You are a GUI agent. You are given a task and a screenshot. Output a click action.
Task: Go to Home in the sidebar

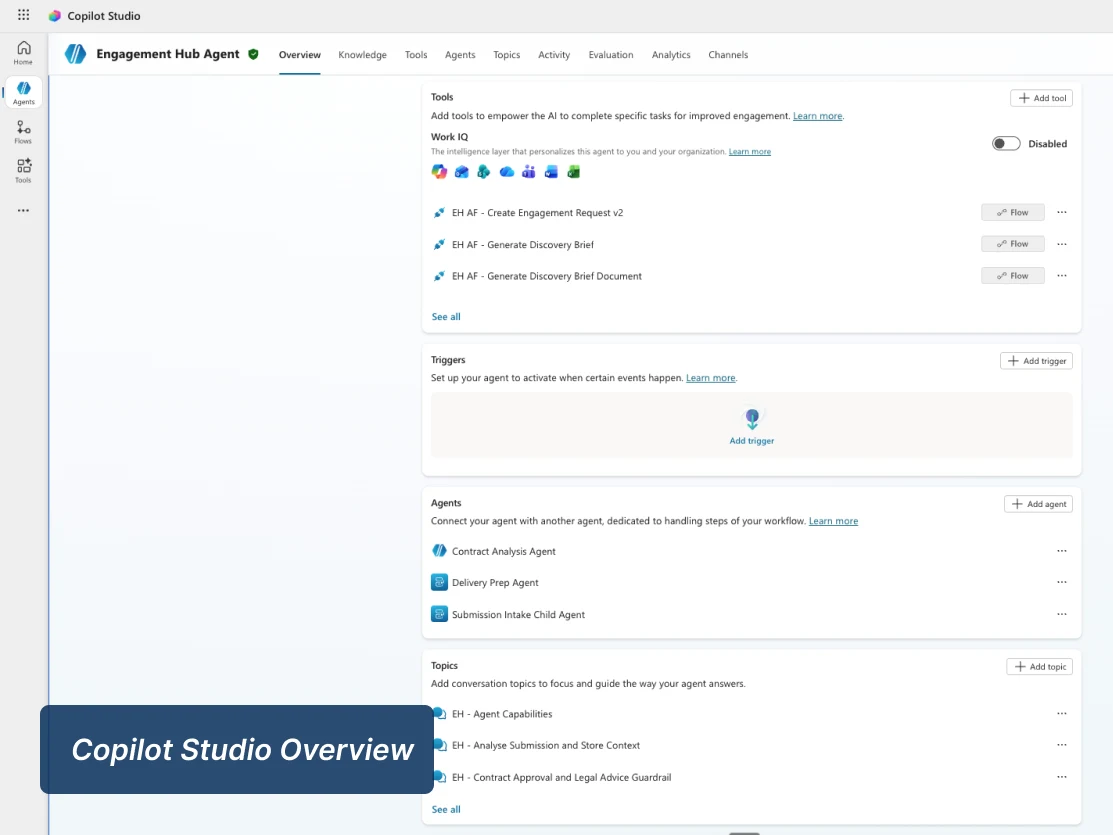pyautogui.click(x=23, y=53)
